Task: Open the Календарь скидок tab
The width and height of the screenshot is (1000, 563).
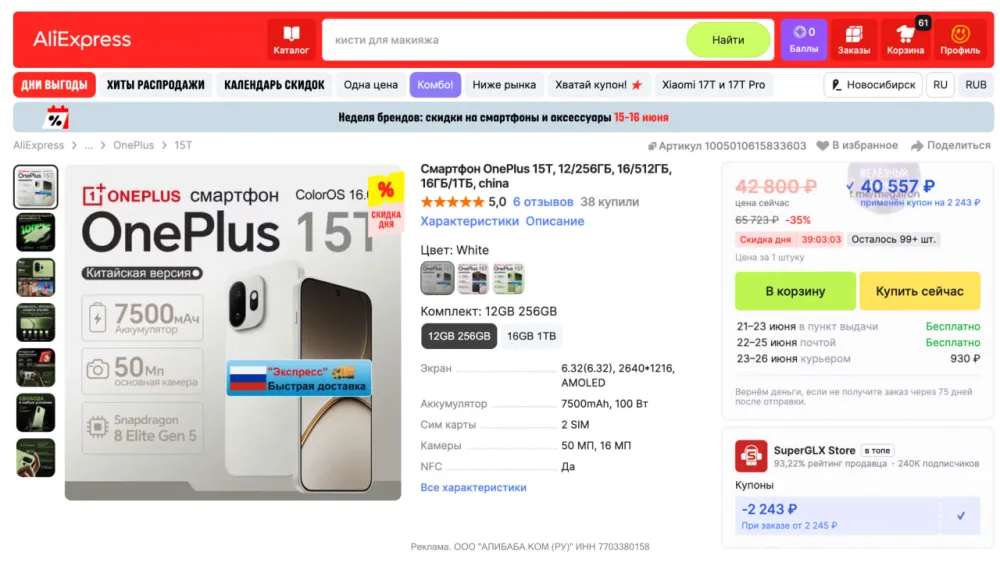Action: point(274,85)
